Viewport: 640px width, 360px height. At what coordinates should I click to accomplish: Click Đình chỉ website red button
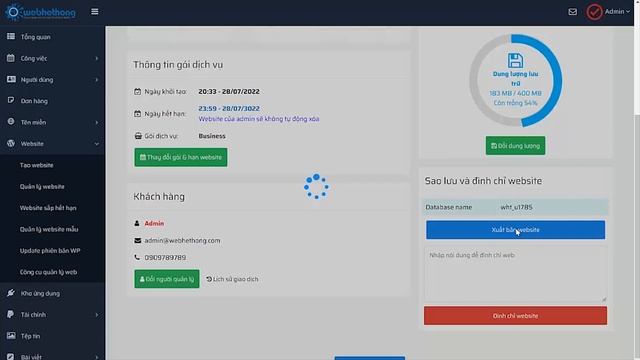tap(515, 316)
